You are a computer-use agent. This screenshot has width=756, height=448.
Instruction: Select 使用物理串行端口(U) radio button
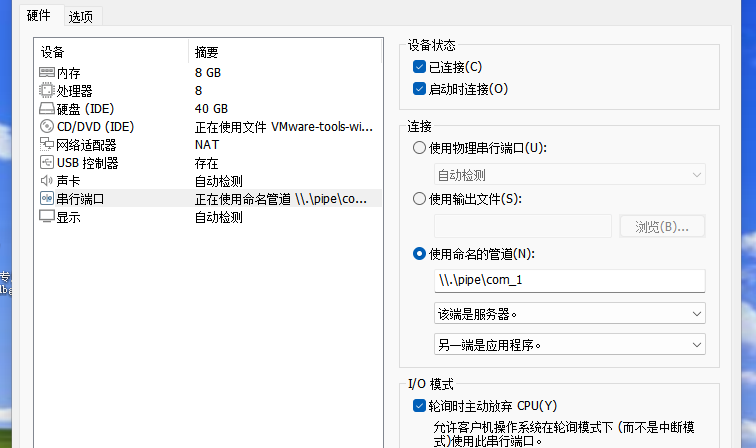(x=419, y=148)
